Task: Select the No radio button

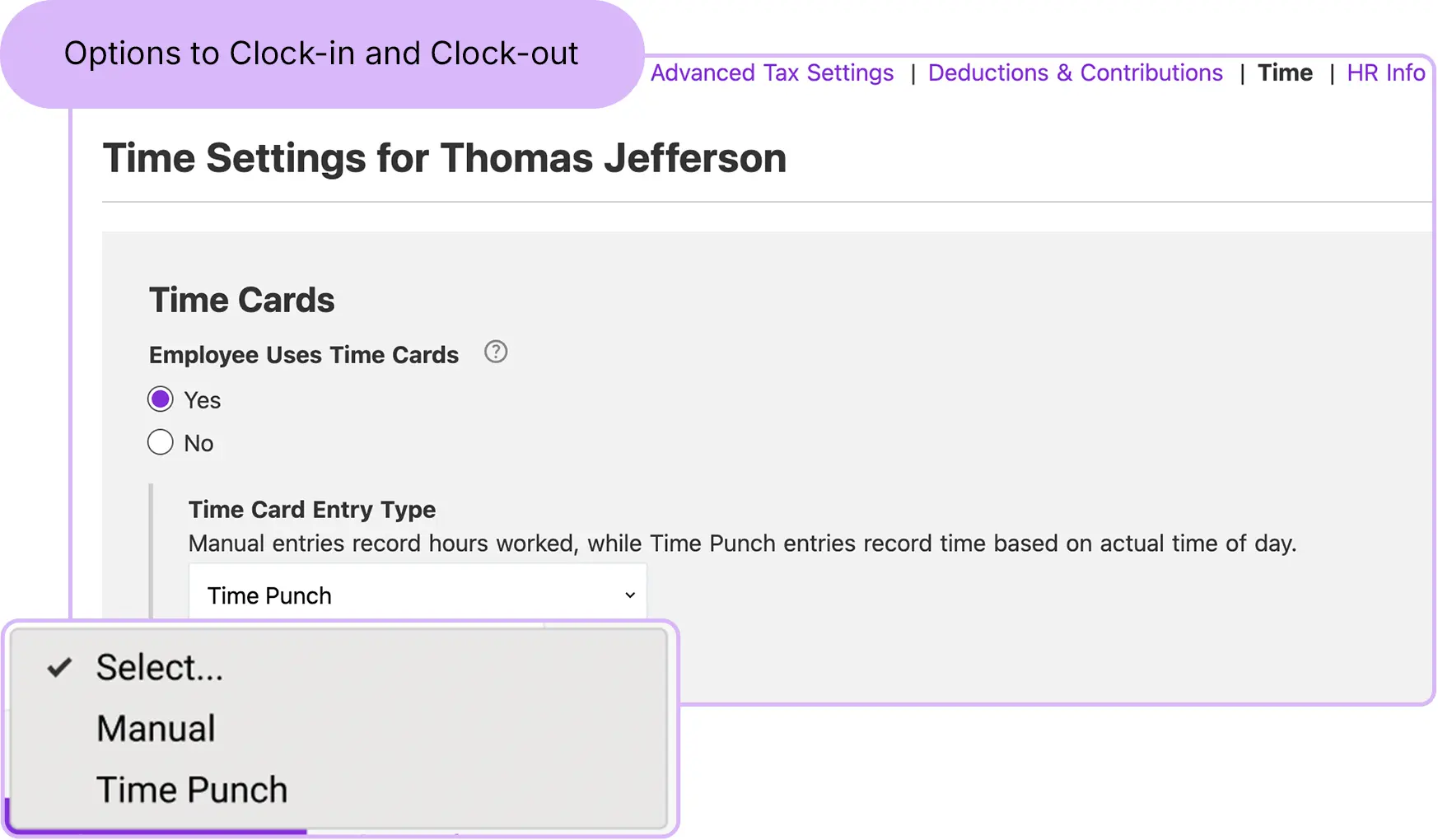Action: (161, 442)
